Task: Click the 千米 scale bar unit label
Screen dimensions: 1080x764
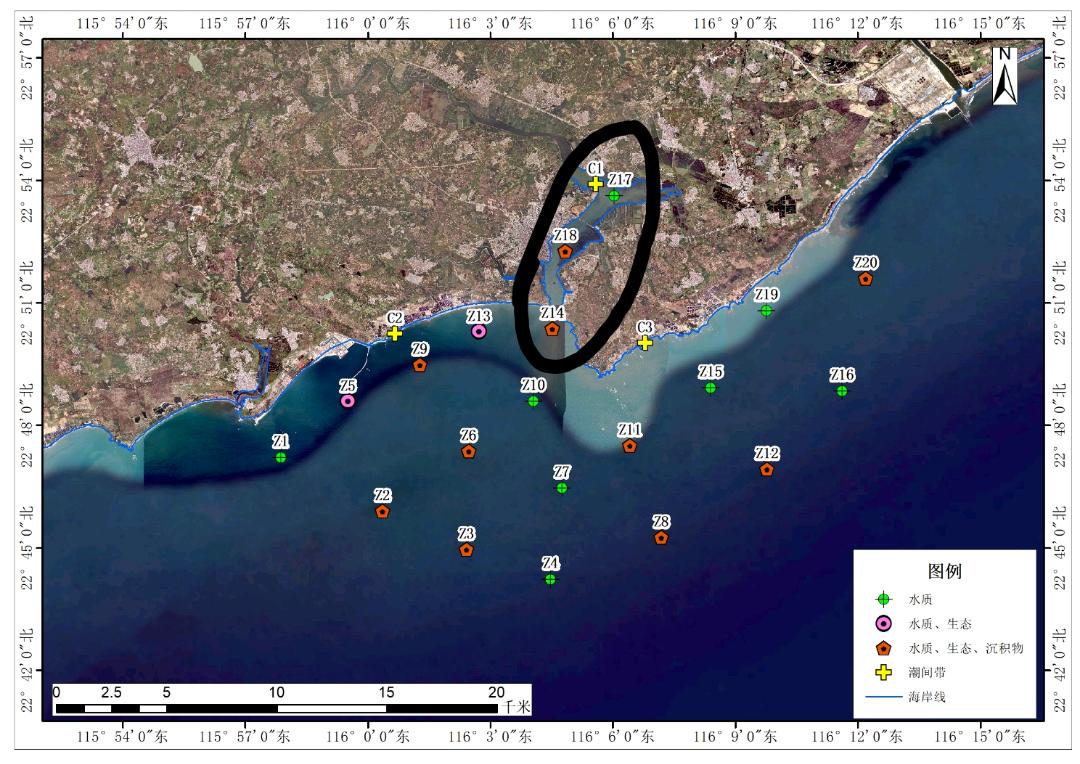Action: tap(517, 707)
